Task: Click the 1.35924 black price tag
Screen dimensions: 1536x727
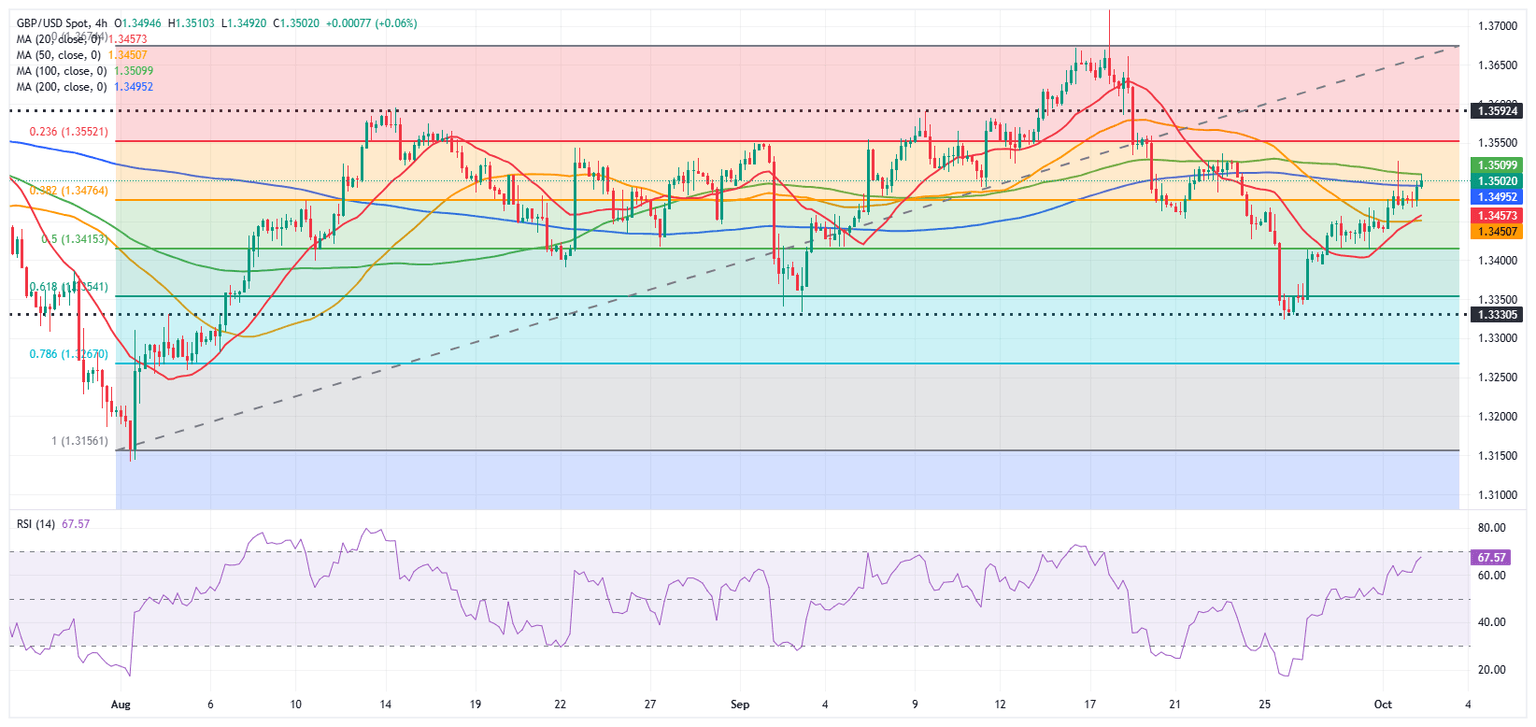Action: [x=1498, y=111]
